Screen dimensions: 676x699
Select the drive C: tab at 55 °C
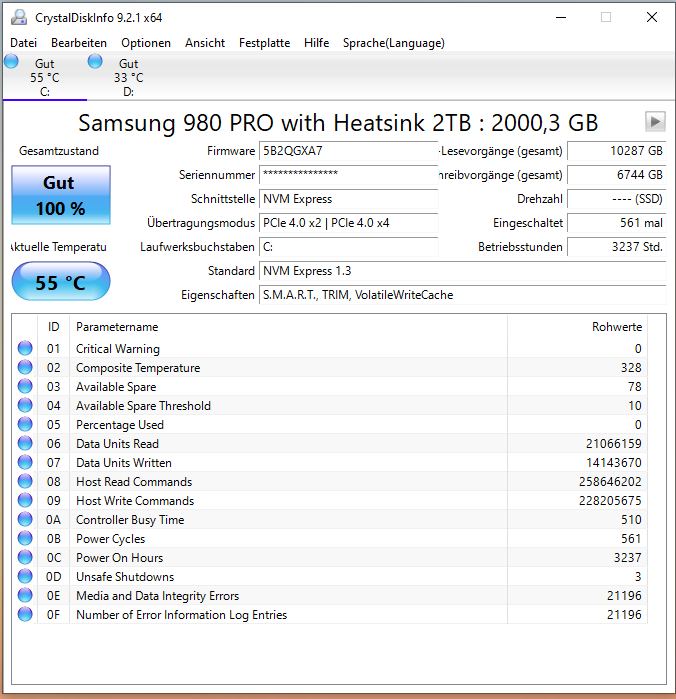click(x=45, y=77)
